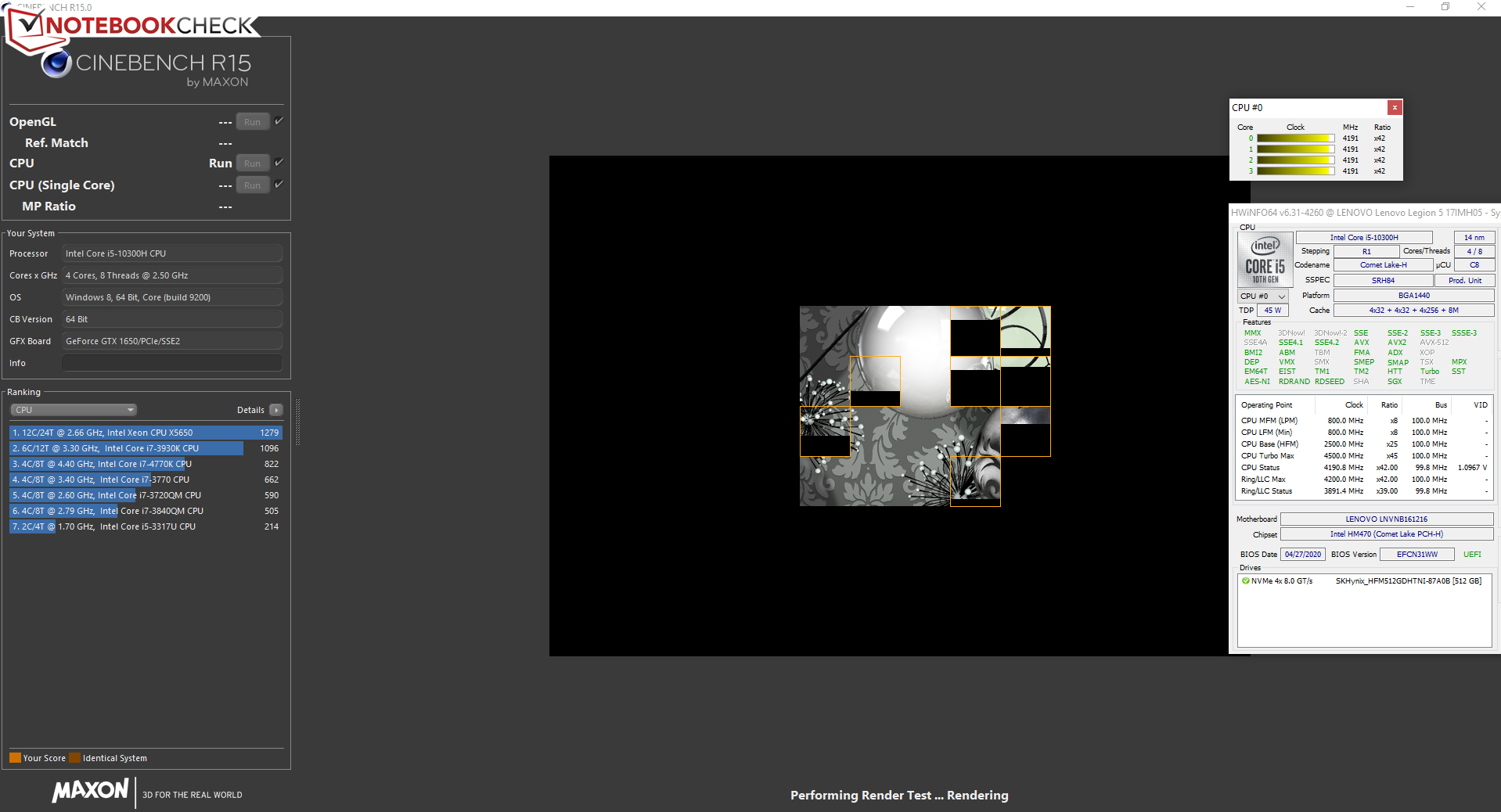The height and width of the screenshot is (812, 1501).
Task: Click into the empty Info field
Action: (172, 363)
